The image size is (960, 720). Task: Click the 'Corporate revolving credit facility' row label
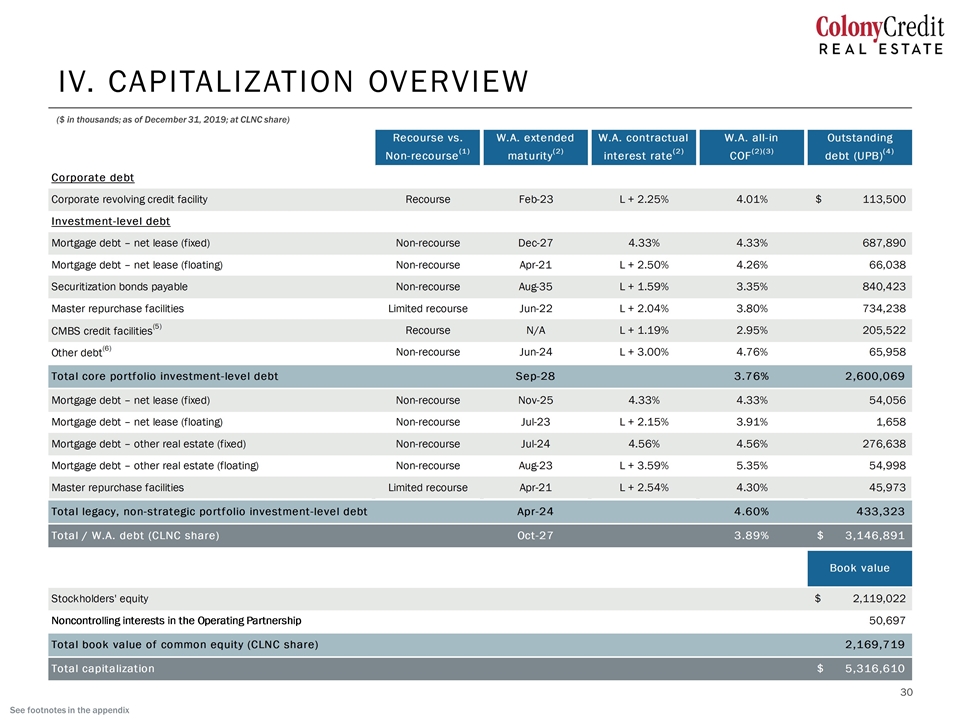(x=129, y=200)
